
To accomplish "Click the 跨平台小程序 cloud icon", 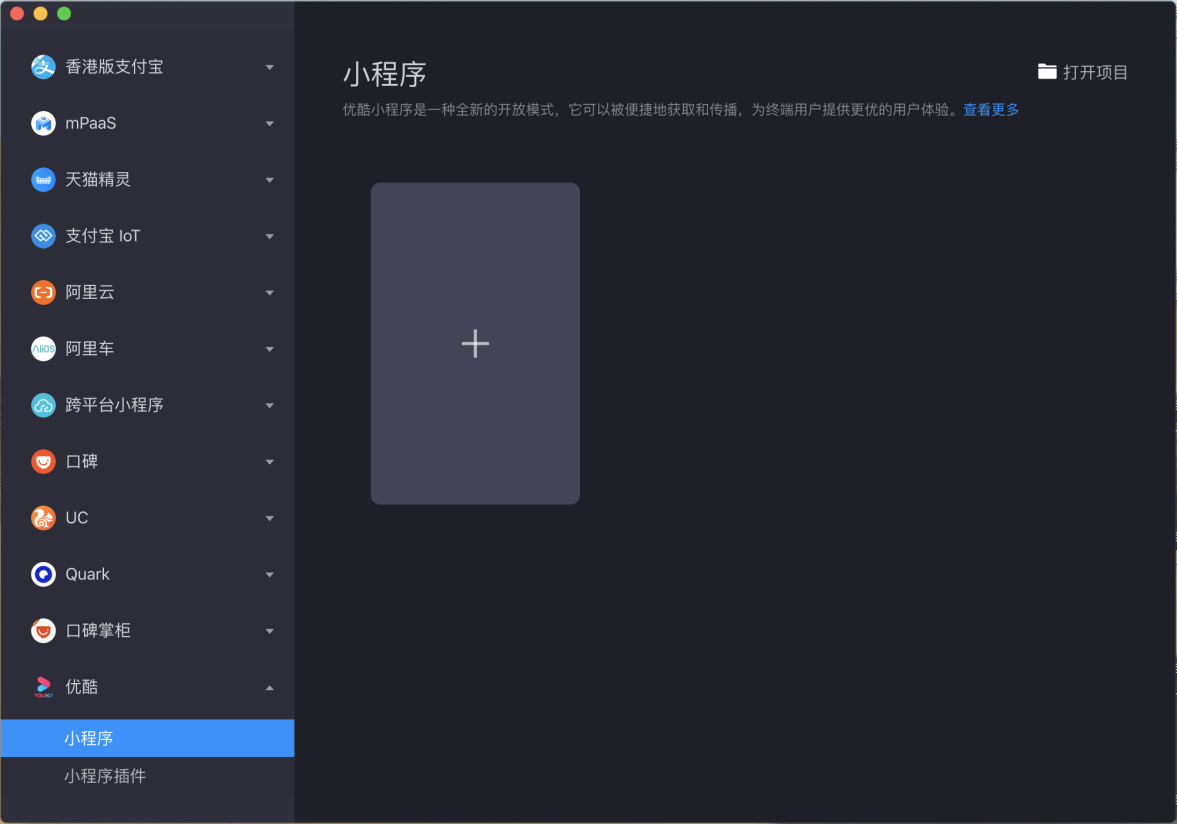I will 44,405.
